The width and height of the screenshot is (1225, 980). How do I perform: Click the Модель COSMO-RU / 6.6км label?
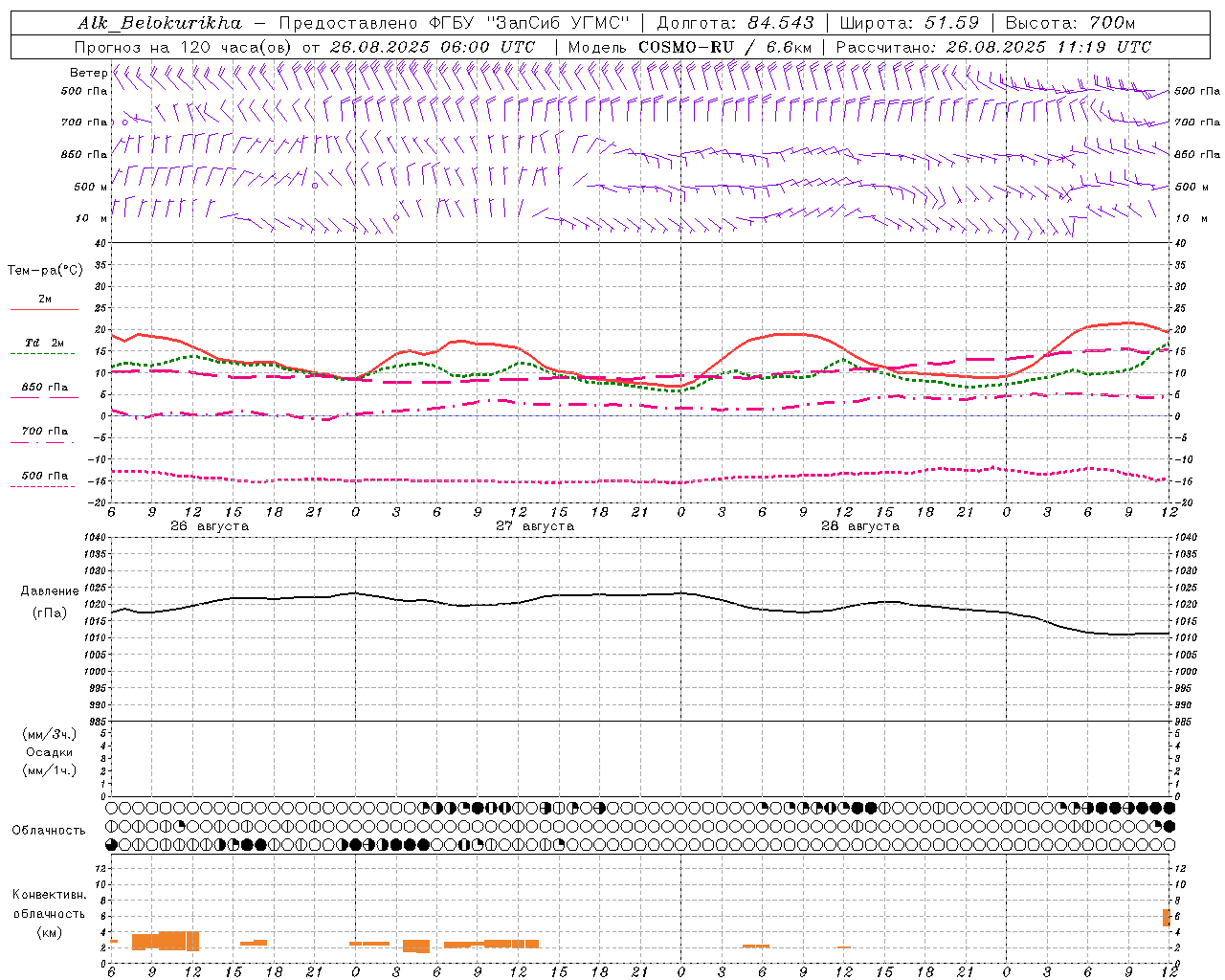(x=690, y=47)
